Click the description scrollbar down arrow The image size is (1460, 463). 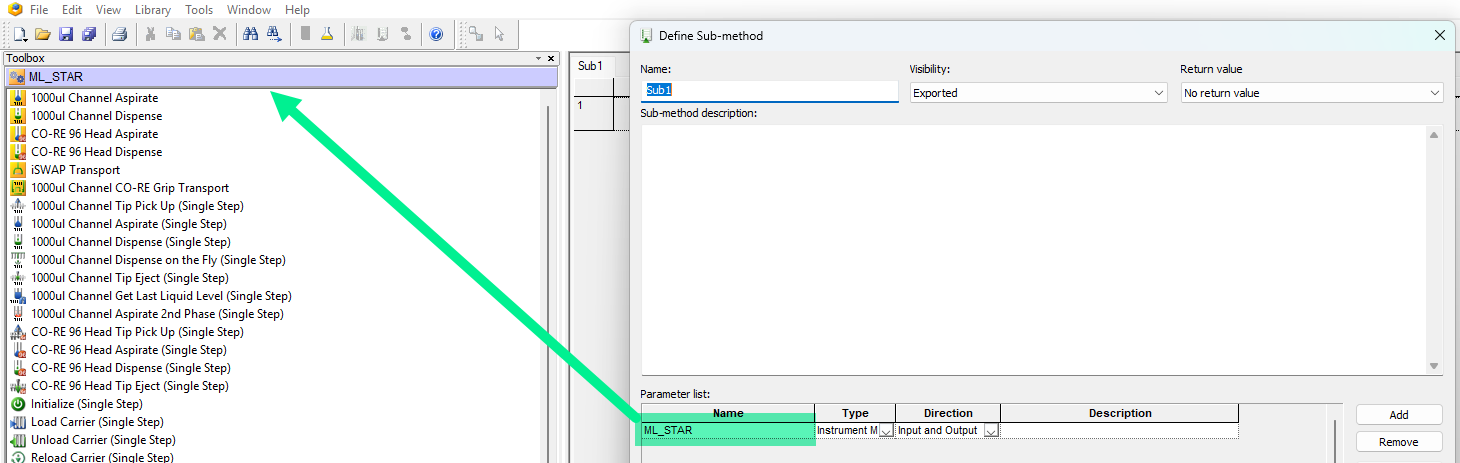pyautogui.click(x=1434, y=366)
